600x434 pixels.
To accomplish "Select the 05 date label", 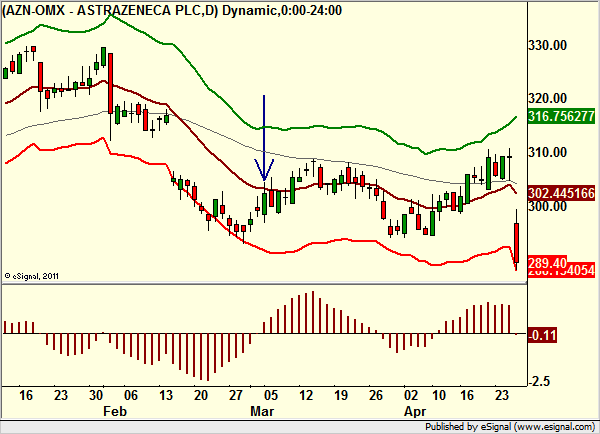I will pos(271,395).
